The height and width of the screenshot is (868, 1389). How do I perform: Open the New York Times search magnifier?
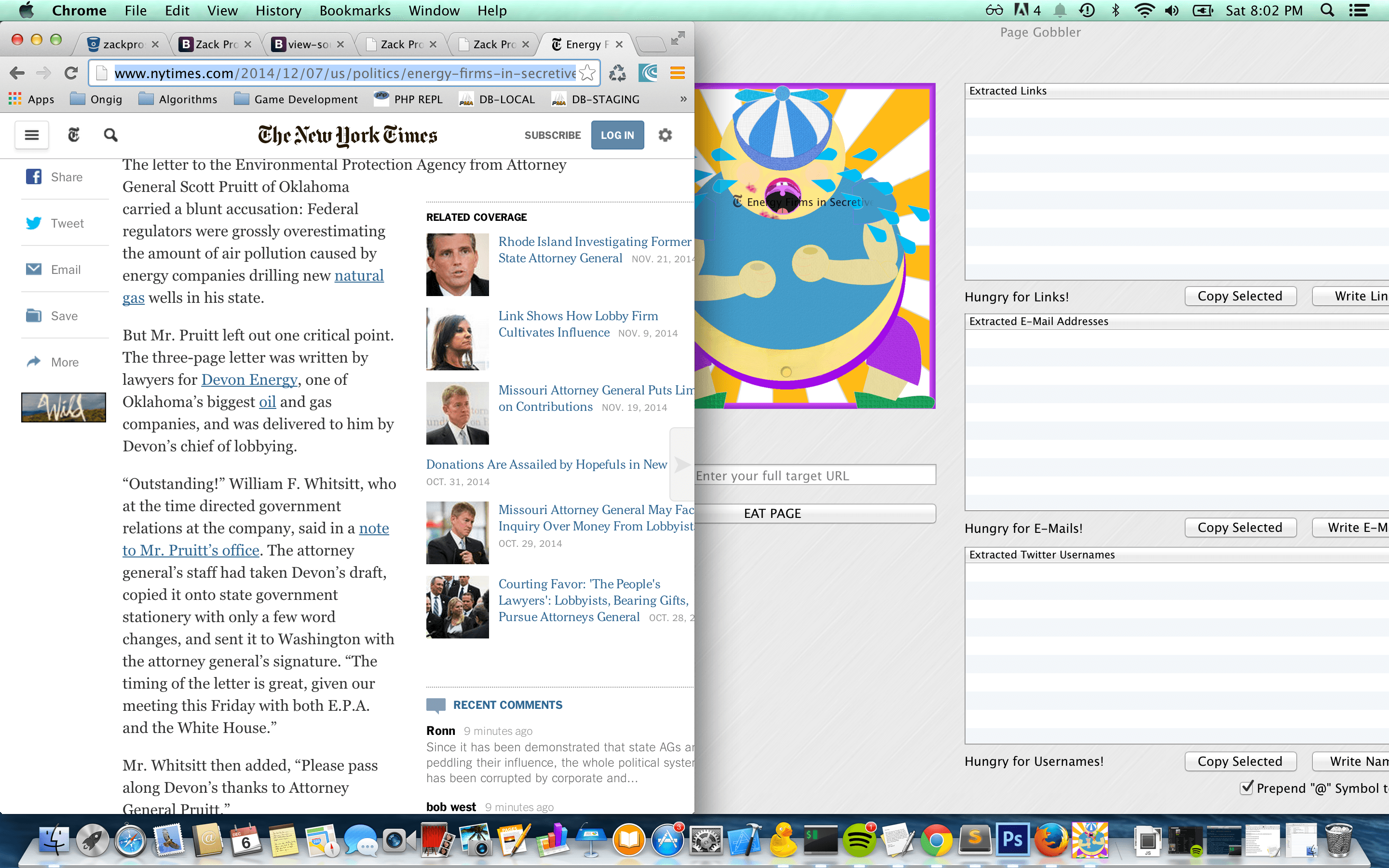tap(109, 135)
